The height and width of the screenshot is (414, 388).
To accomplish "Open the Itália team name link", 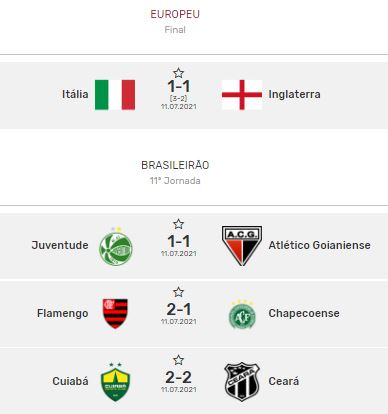I will coord(75,94).
